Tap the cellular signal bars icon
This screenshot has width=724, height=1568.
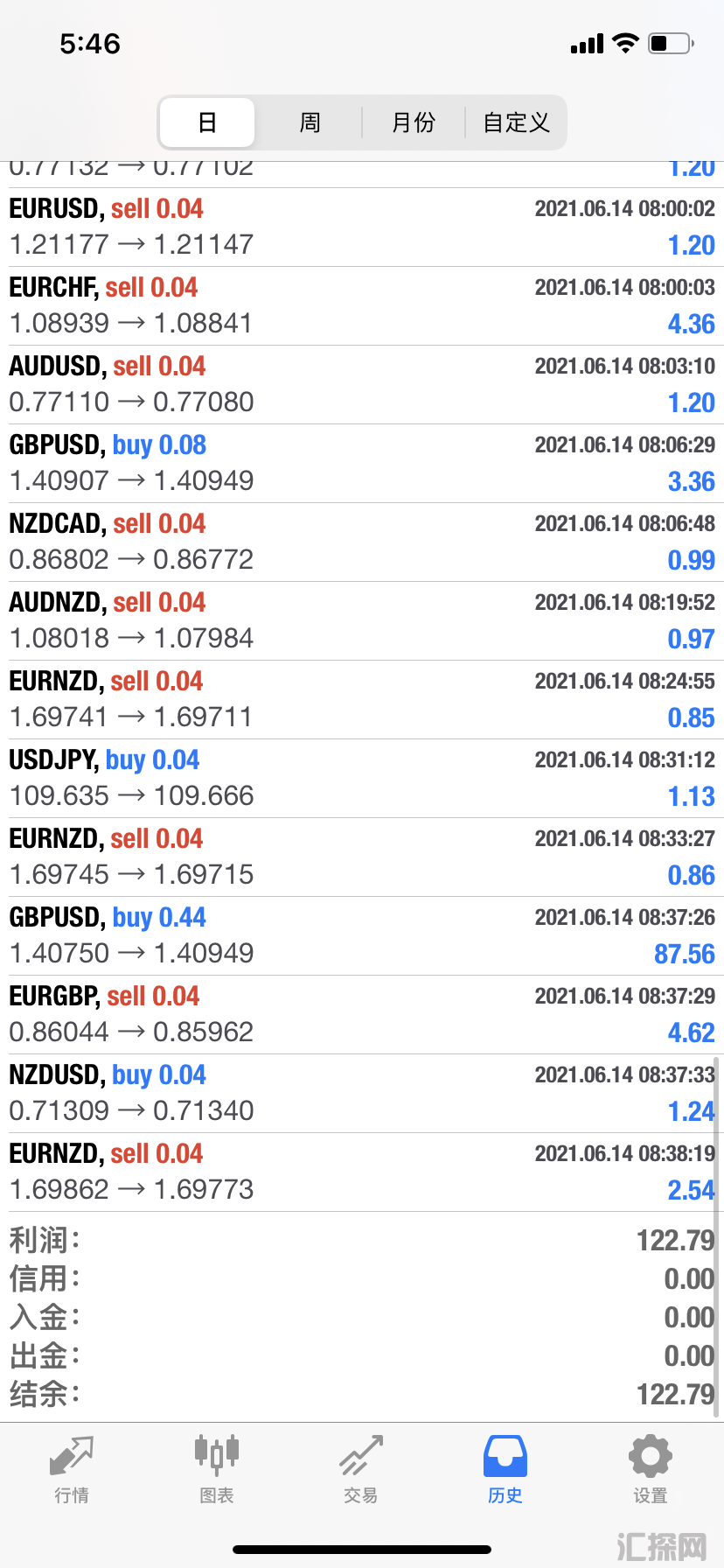(587, 44)
